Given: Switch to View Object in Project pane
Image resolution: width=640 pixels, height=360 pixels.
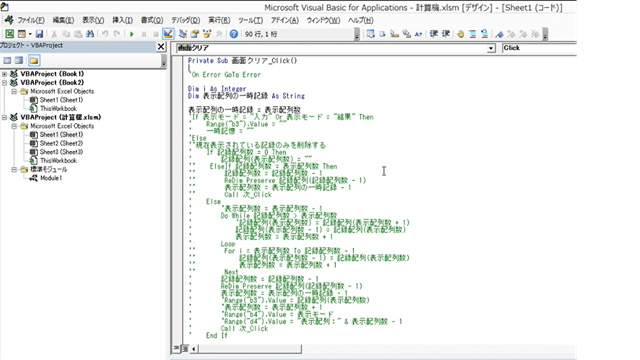Looking at the screenshot, I should pos(19,60).
